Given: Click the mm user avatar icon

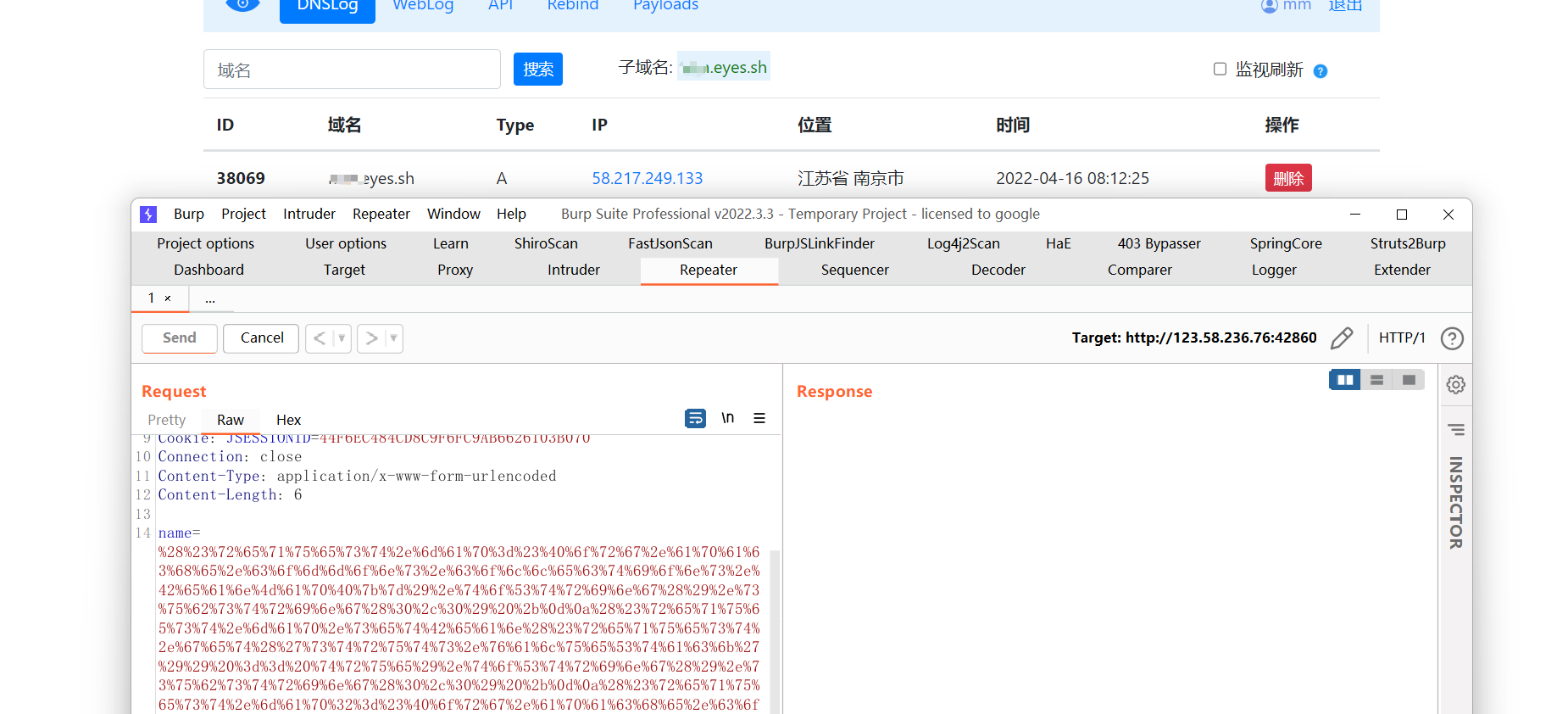Looking at the screenshot, I should pyautogui.click(x=1269, y=6).
